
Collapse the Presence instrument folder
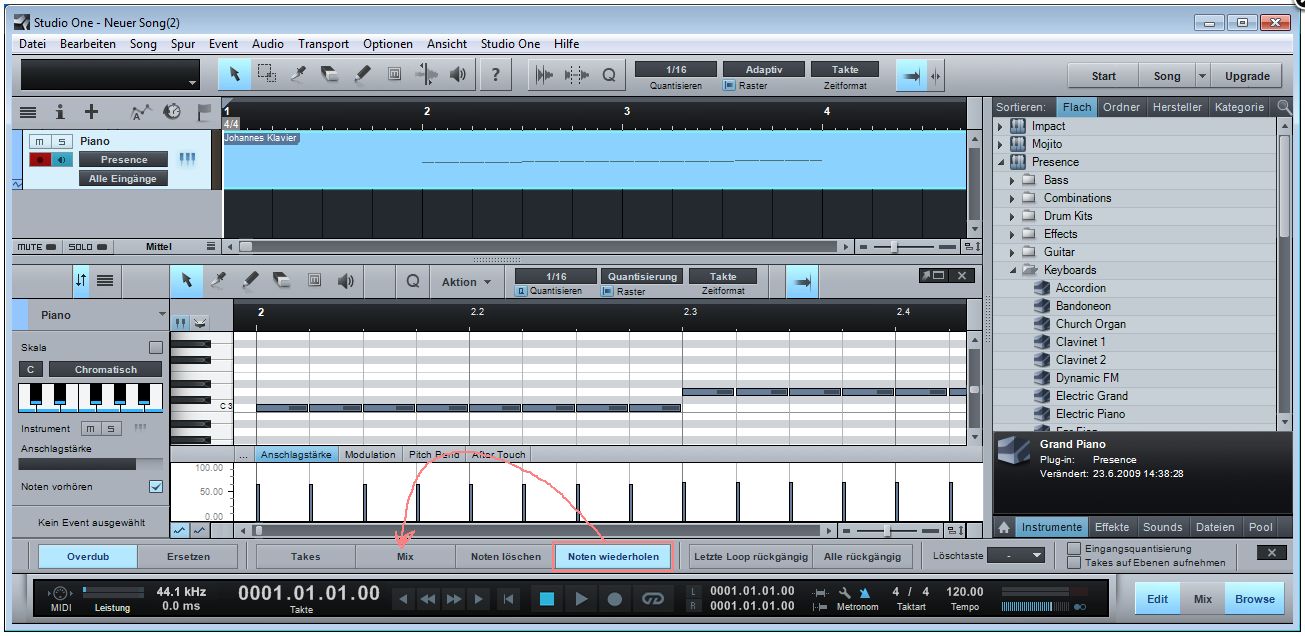point(999,162)
